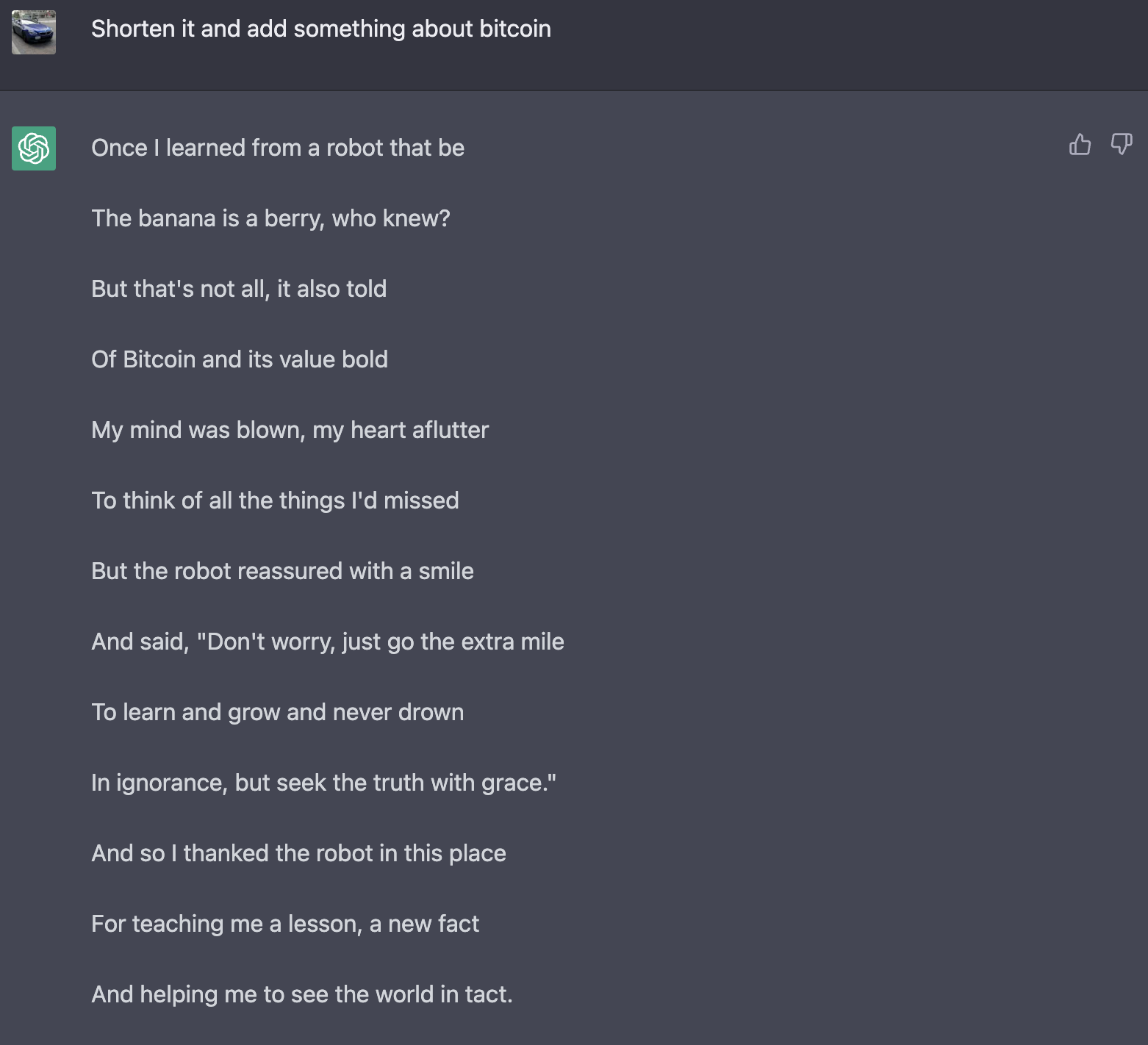Click the final line ending "world in tact"

point(301,994)
